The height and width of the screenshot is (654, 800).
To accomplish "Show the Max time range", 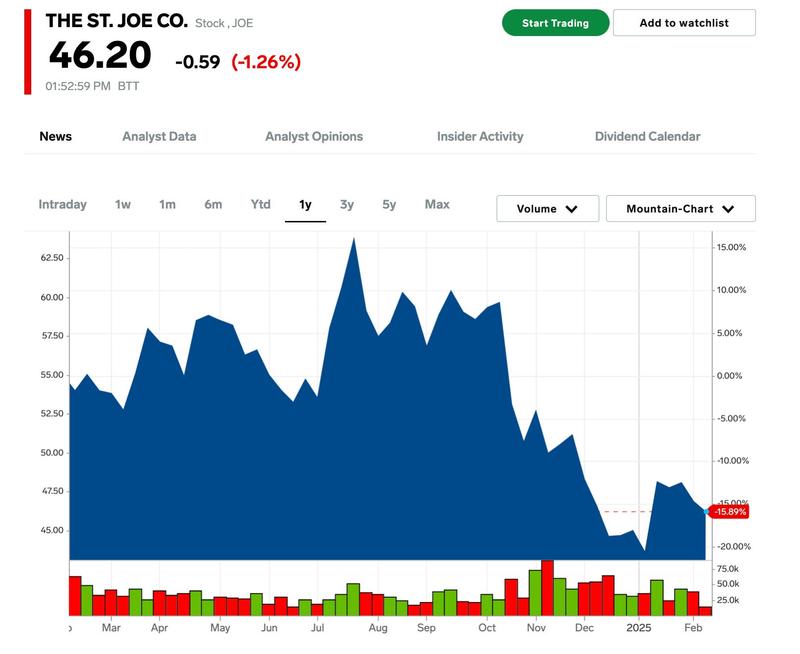I will click(x=437, y=204).
